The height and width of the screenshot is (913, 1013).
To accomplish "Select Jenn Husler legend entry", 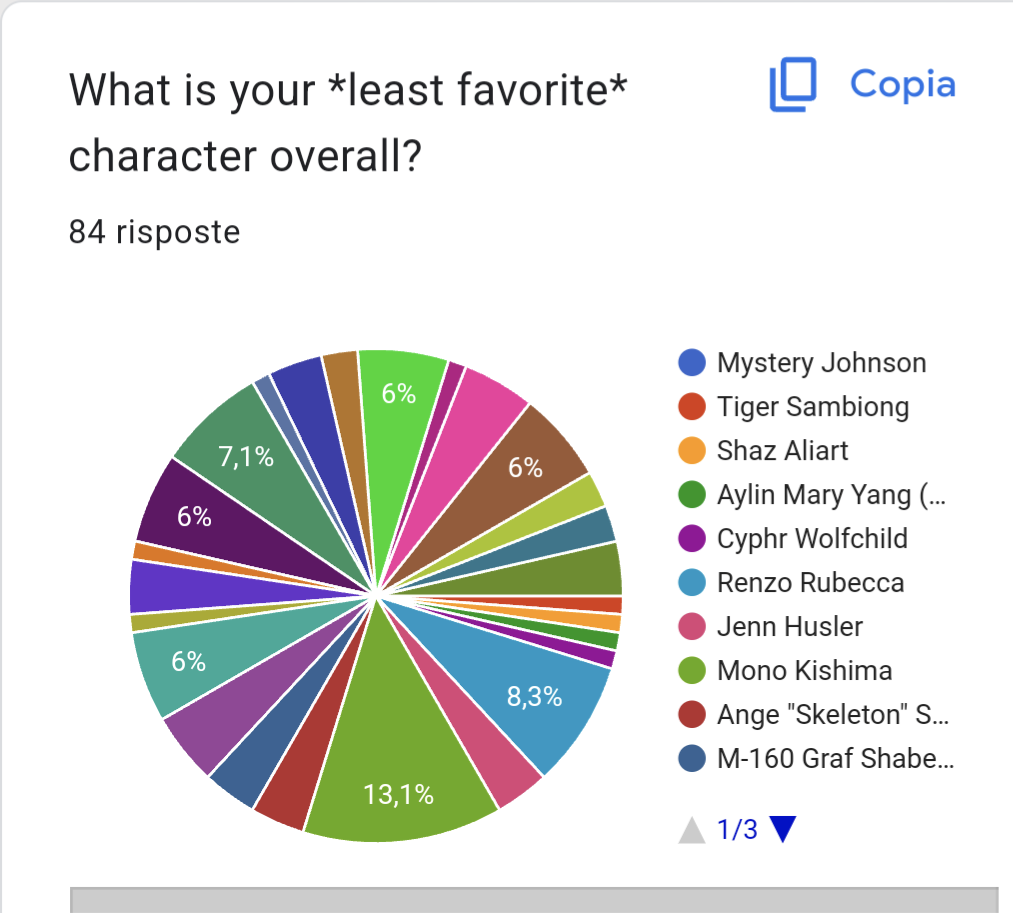I will click(789, 626).
